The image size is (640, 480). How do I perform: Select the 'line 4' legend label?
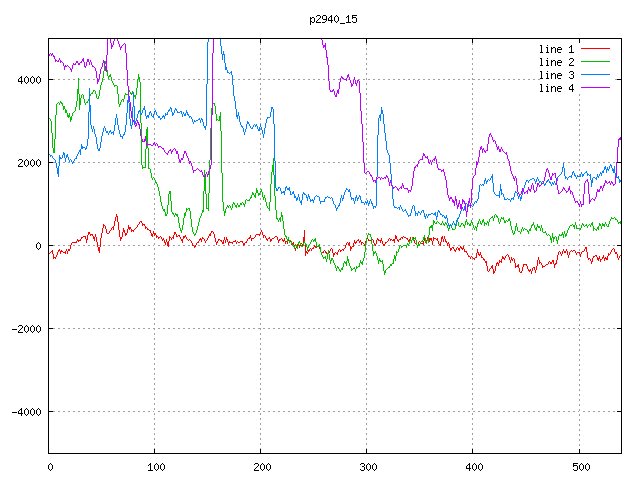click(x=557, y=88)
